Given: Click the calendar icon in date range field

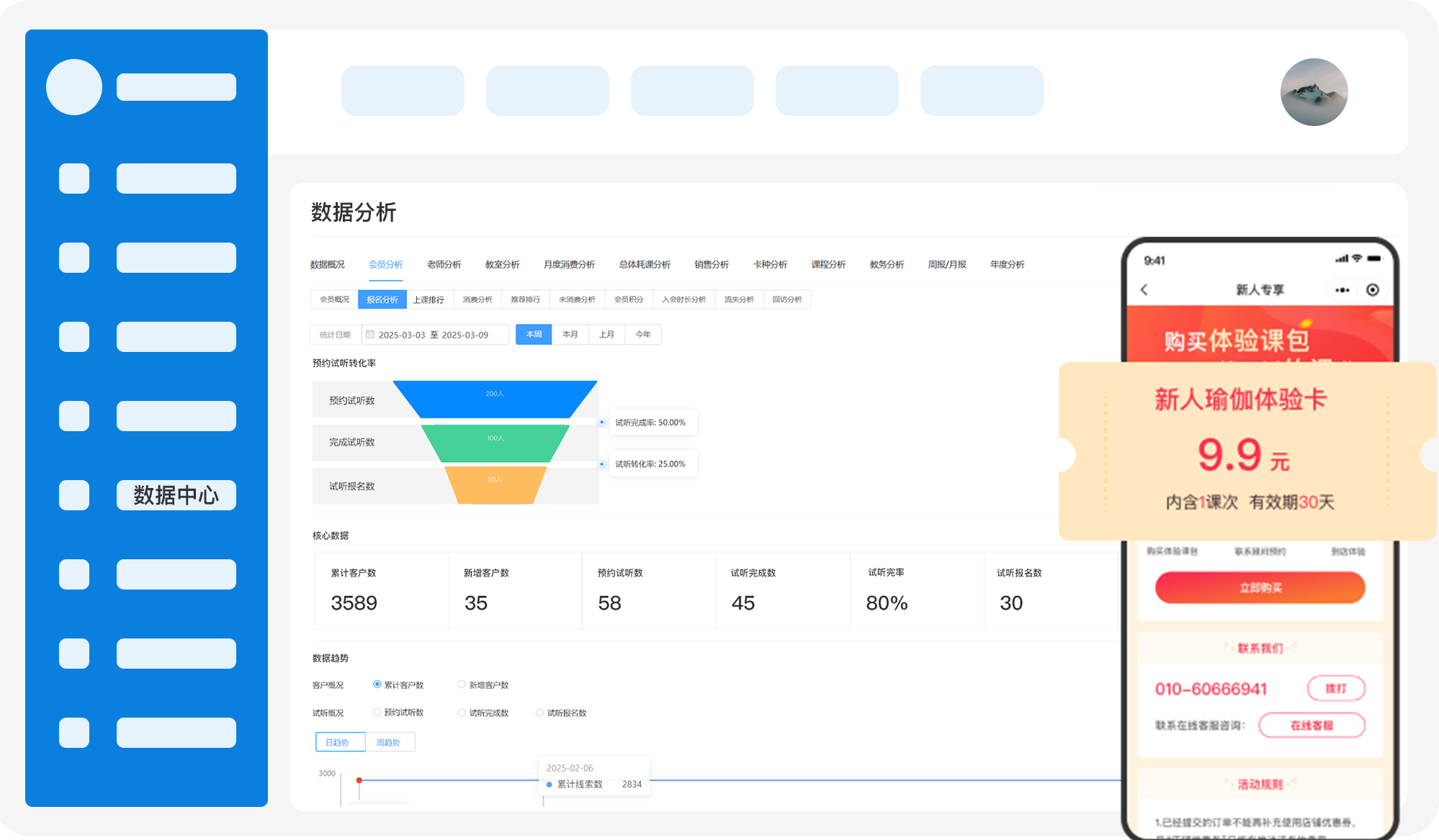Looking at the screenshot, I should [x=370, y=335].
